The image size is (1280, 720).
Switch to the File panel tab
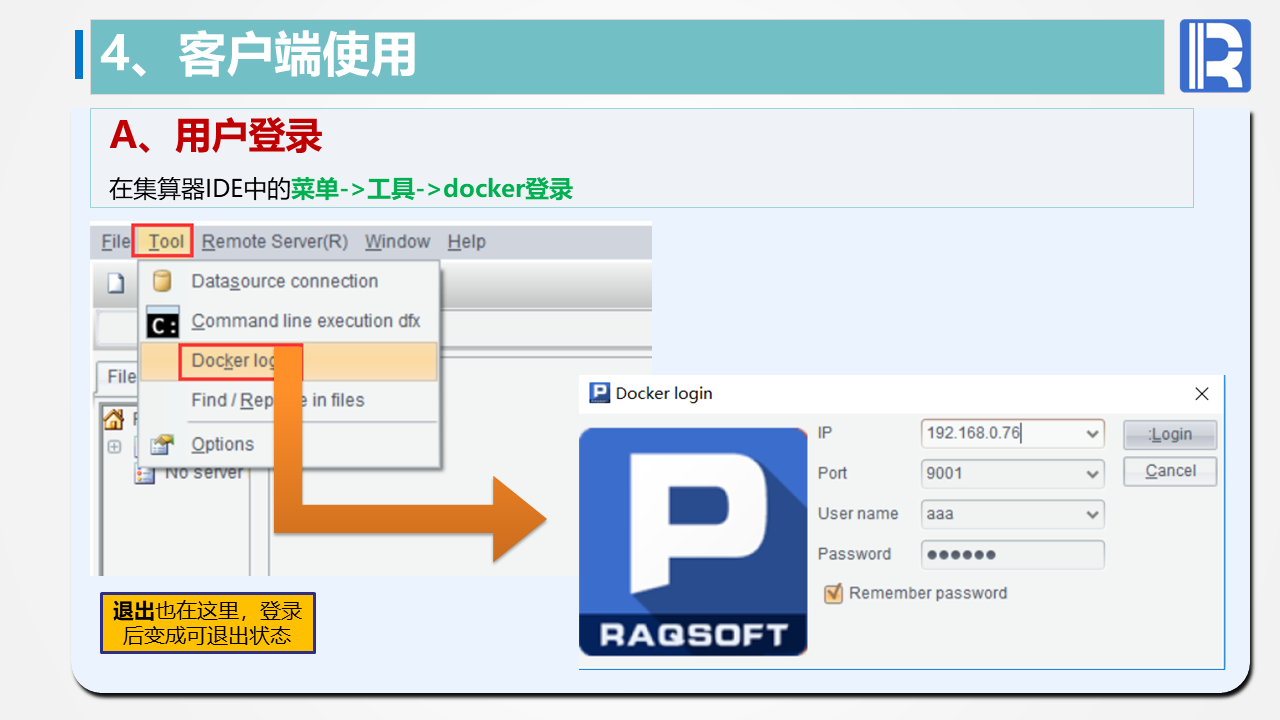pos(121,377)
